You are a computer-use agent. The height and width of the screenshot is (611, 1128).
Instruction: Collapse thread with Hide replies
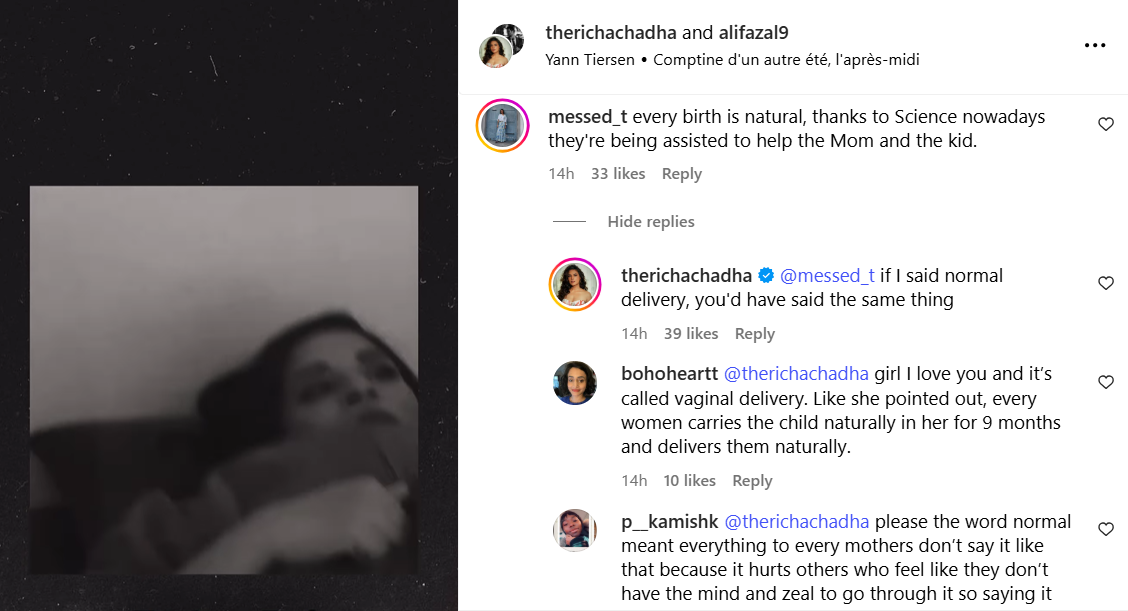tap(650, 222)
